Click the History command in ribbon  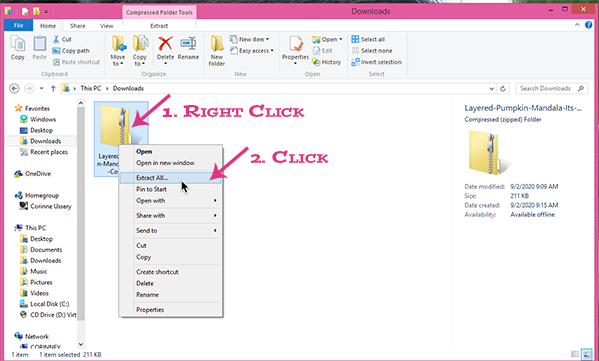(327, 62)
